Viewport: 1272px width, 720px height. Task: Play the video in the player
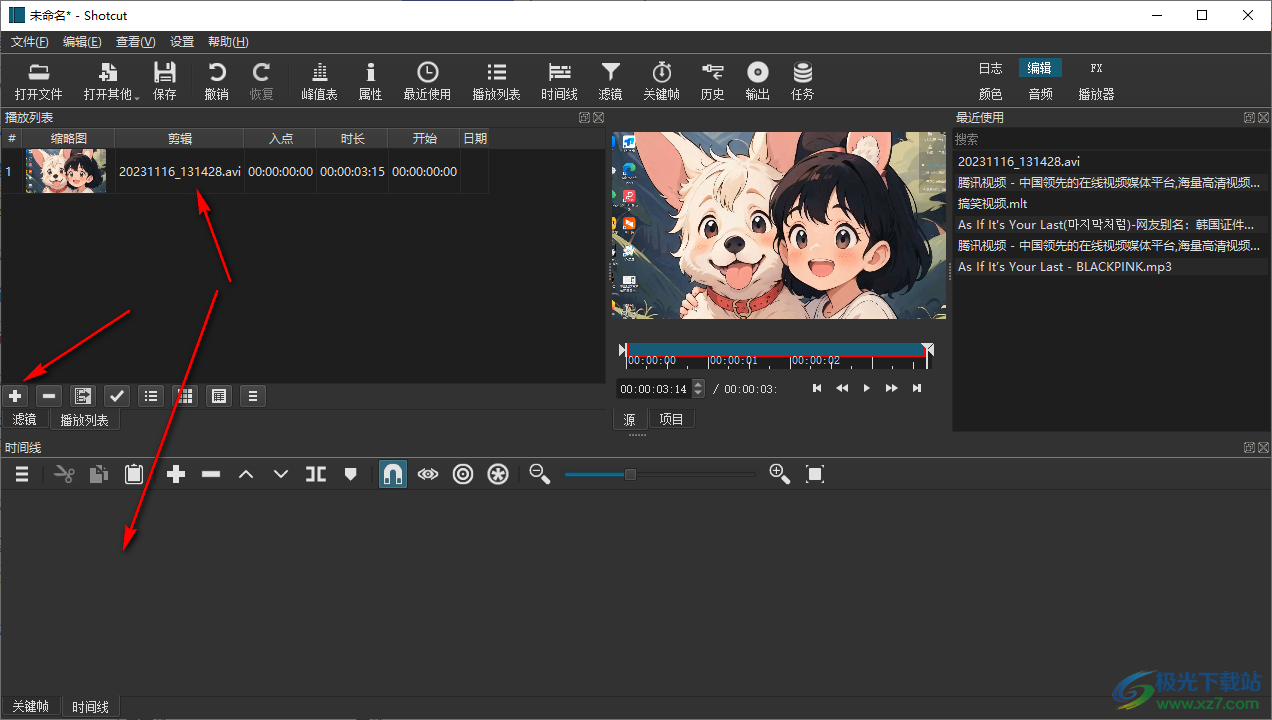[867, 388]
